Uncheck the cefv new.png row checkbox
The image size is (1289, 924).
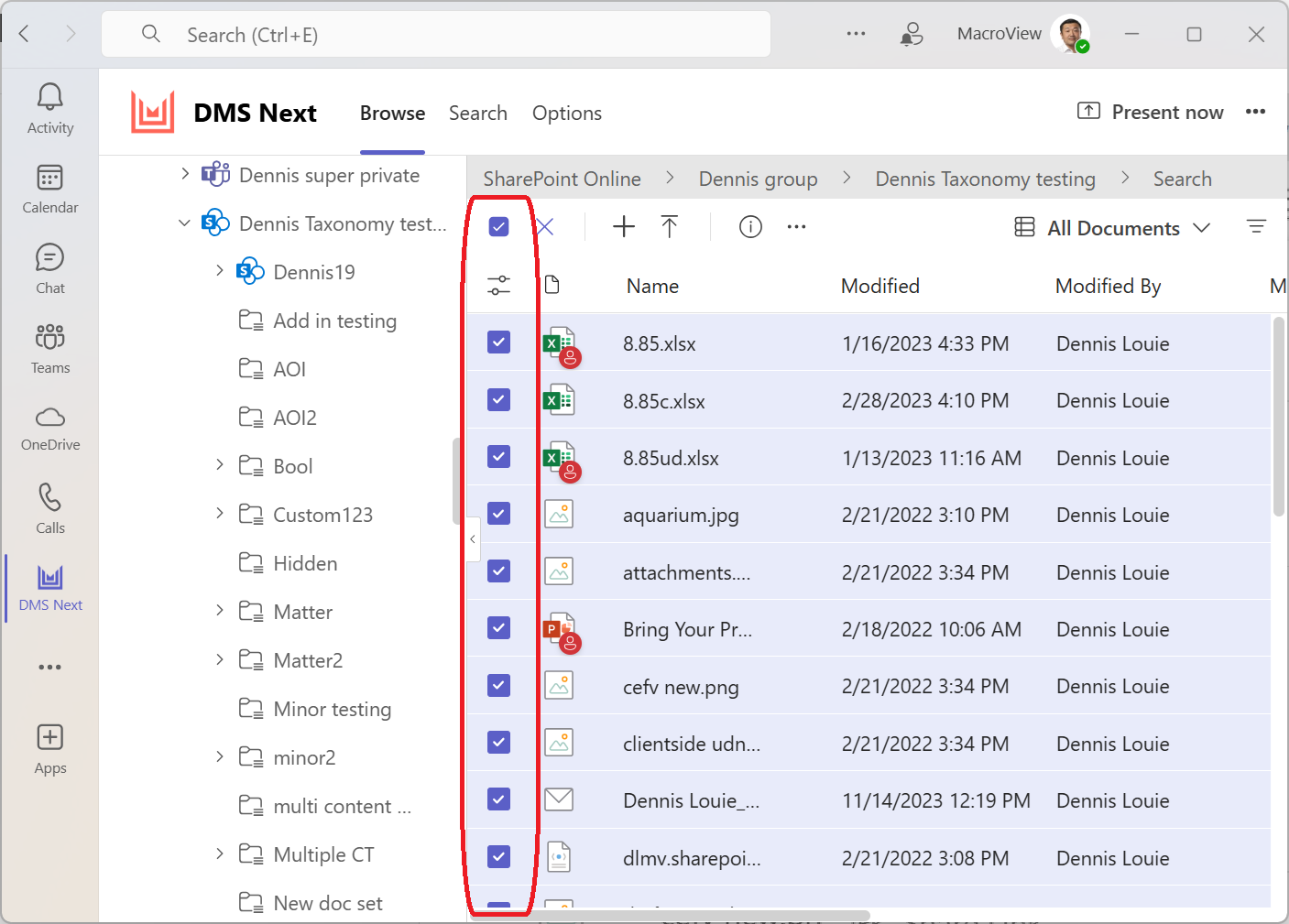(498, 685)
